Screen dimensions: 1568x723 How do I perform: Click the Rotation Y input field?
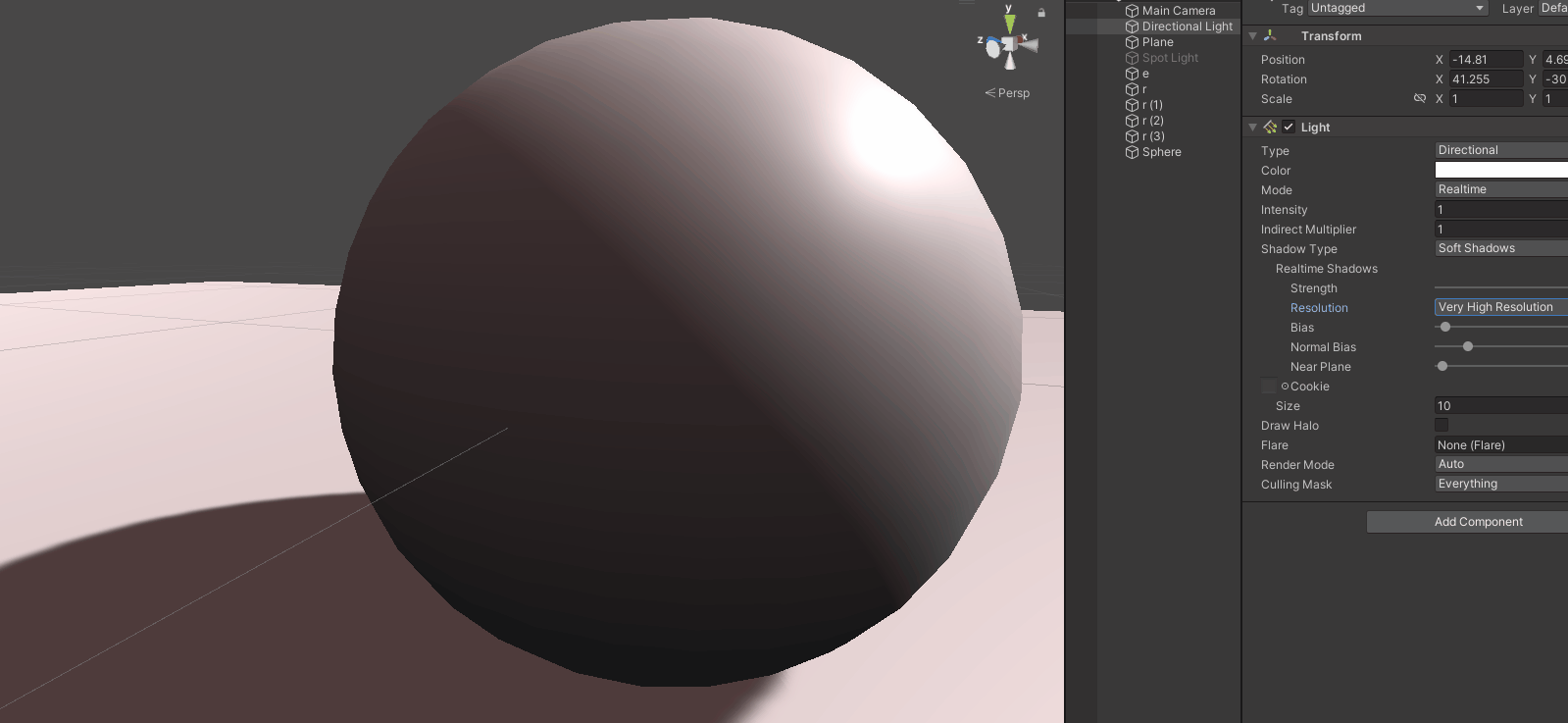coord(1555,79)
